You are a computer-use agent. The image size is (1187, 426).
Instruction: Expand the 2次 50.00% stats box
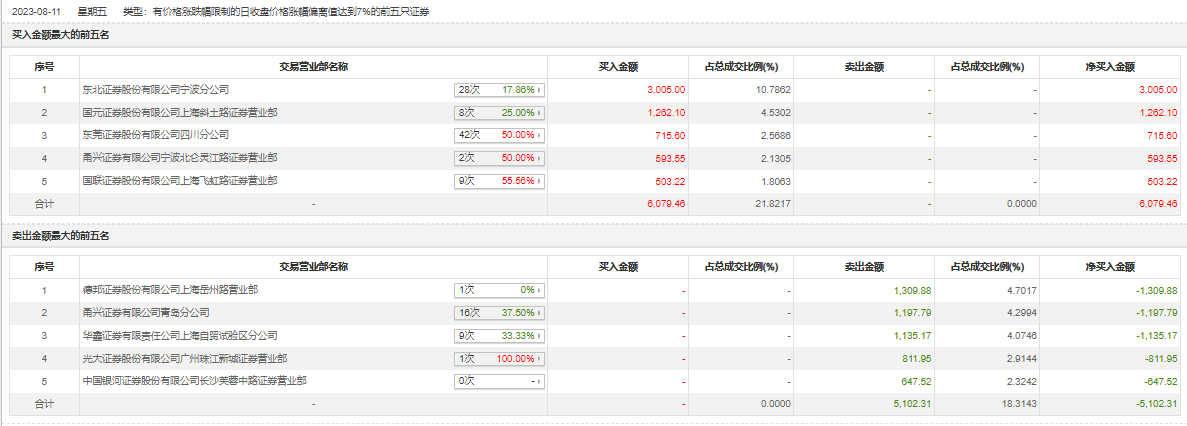(x=500, y=158)
